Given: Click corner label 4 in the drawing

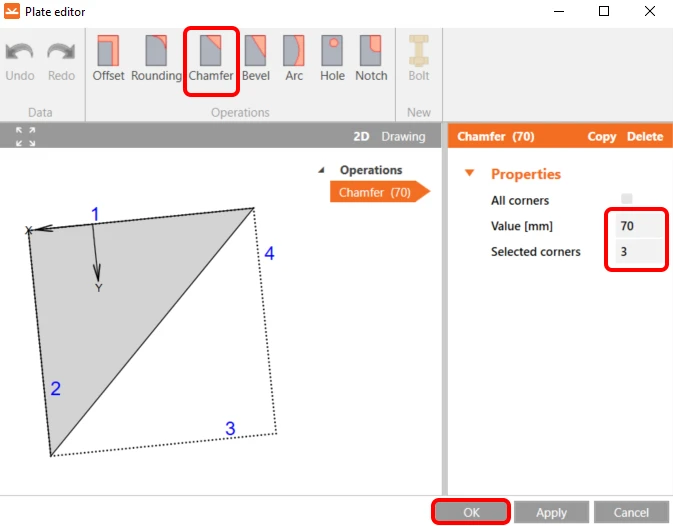Looking at the screenshot, I should [x=269, y=253].
